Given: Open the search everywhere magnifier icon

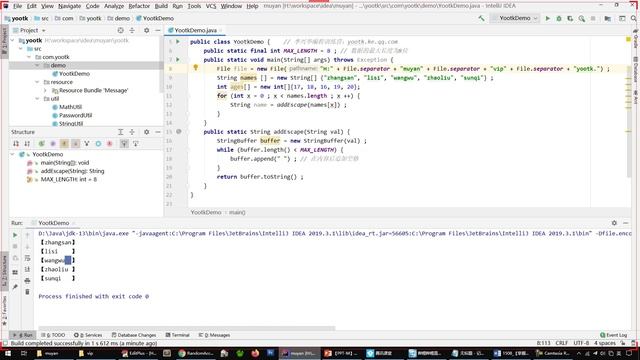Looking at the screenshot, I should coord(633,18).
